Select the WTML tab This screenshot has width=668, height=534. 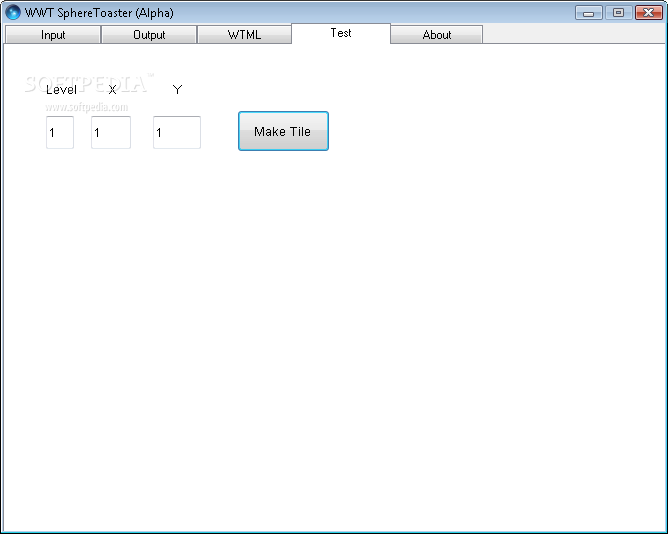tap(245, 35)
